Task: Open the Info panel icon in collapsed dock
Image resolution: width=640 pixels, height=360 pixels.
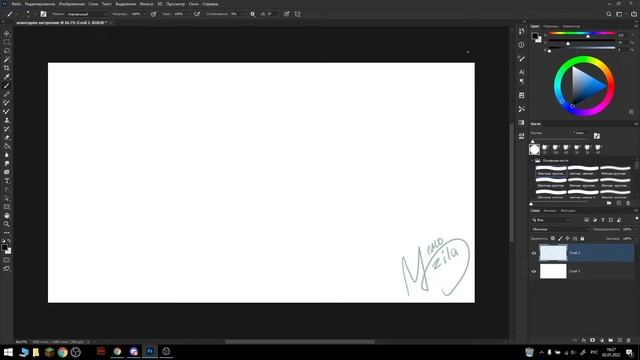Action: 521,45
